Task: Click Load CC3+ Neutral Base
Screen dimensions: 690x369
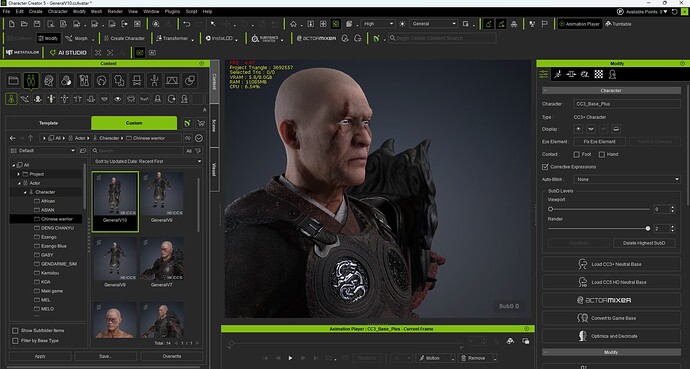Action: 611,264
